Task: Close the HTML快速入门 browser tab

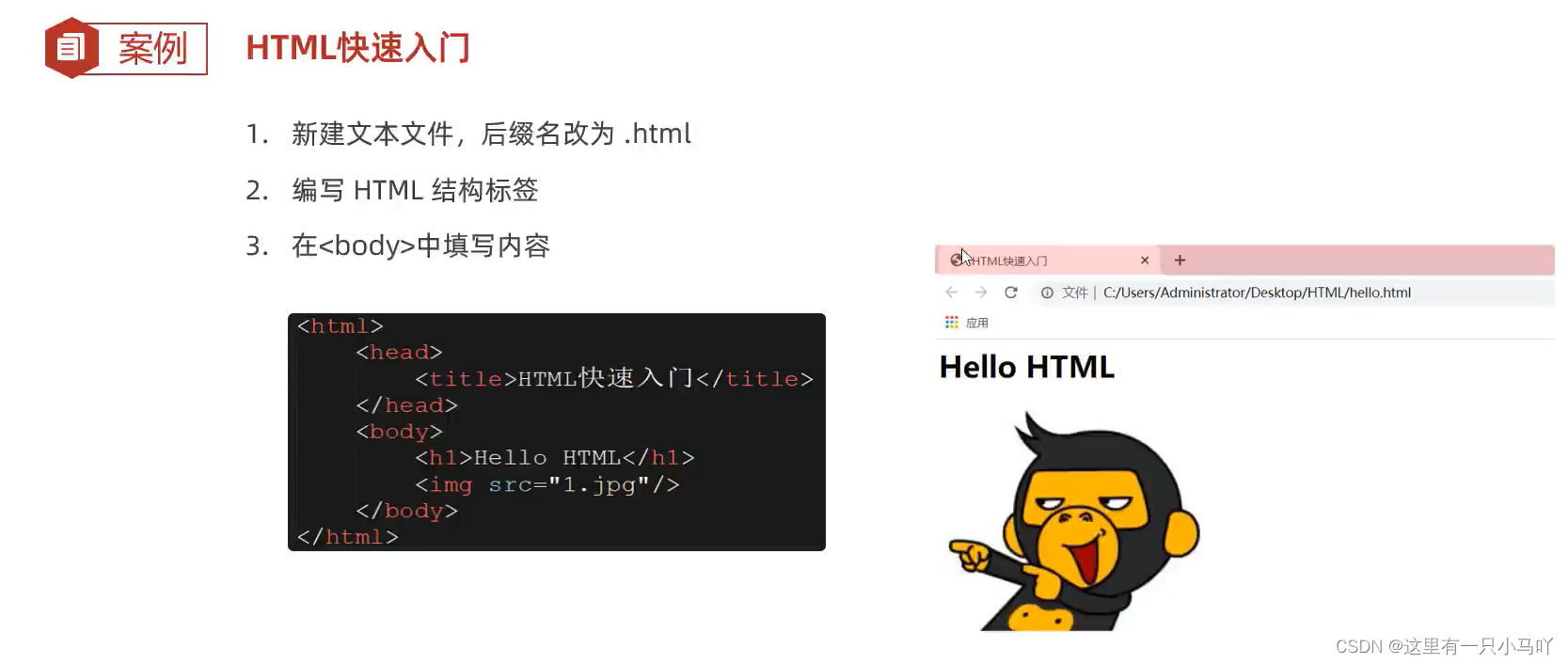Action: tap(1145, 261)
